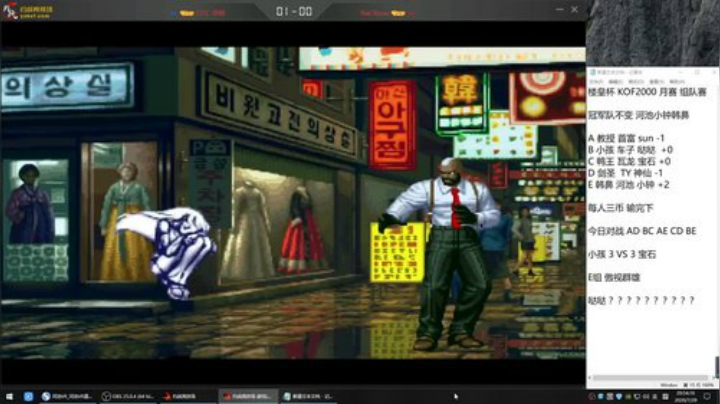Select the active game window taskbar item
This screenshot has height=404, width=720.
click(x=248, y=396)
